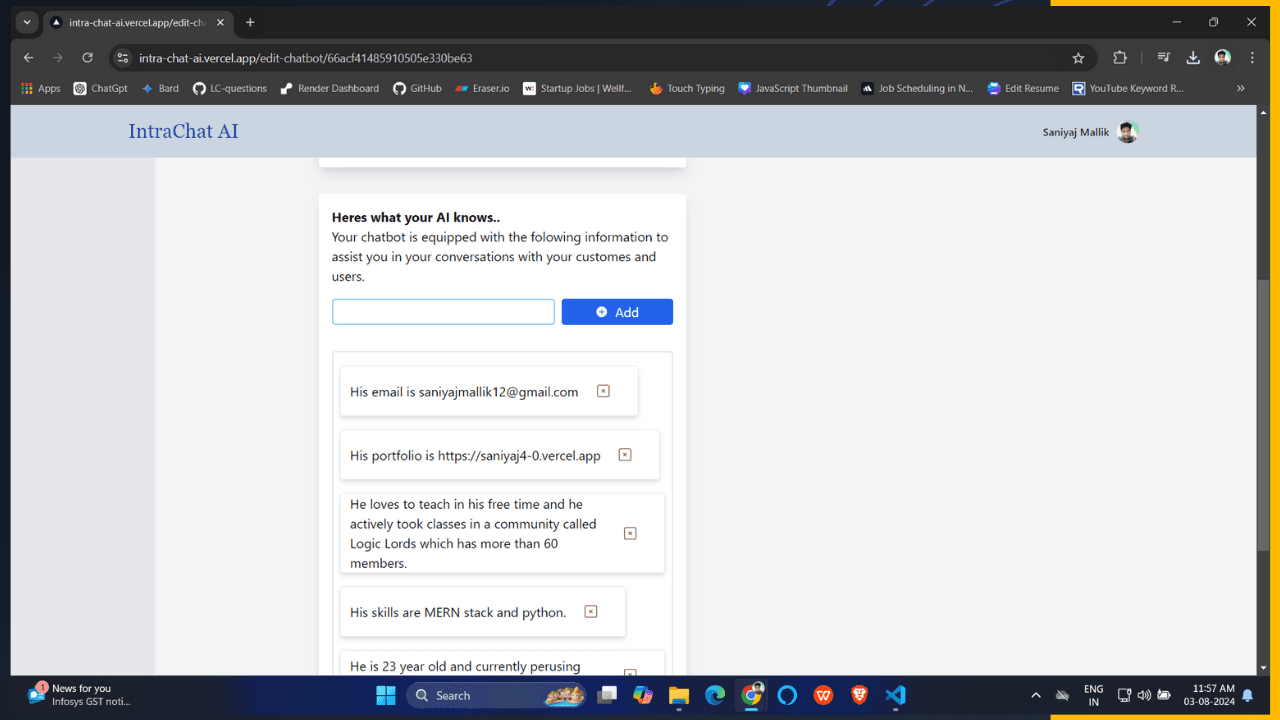The width and height of the screenshot is (1280, 720).
Task: Open a new browser tab
Action: (250, 22)
